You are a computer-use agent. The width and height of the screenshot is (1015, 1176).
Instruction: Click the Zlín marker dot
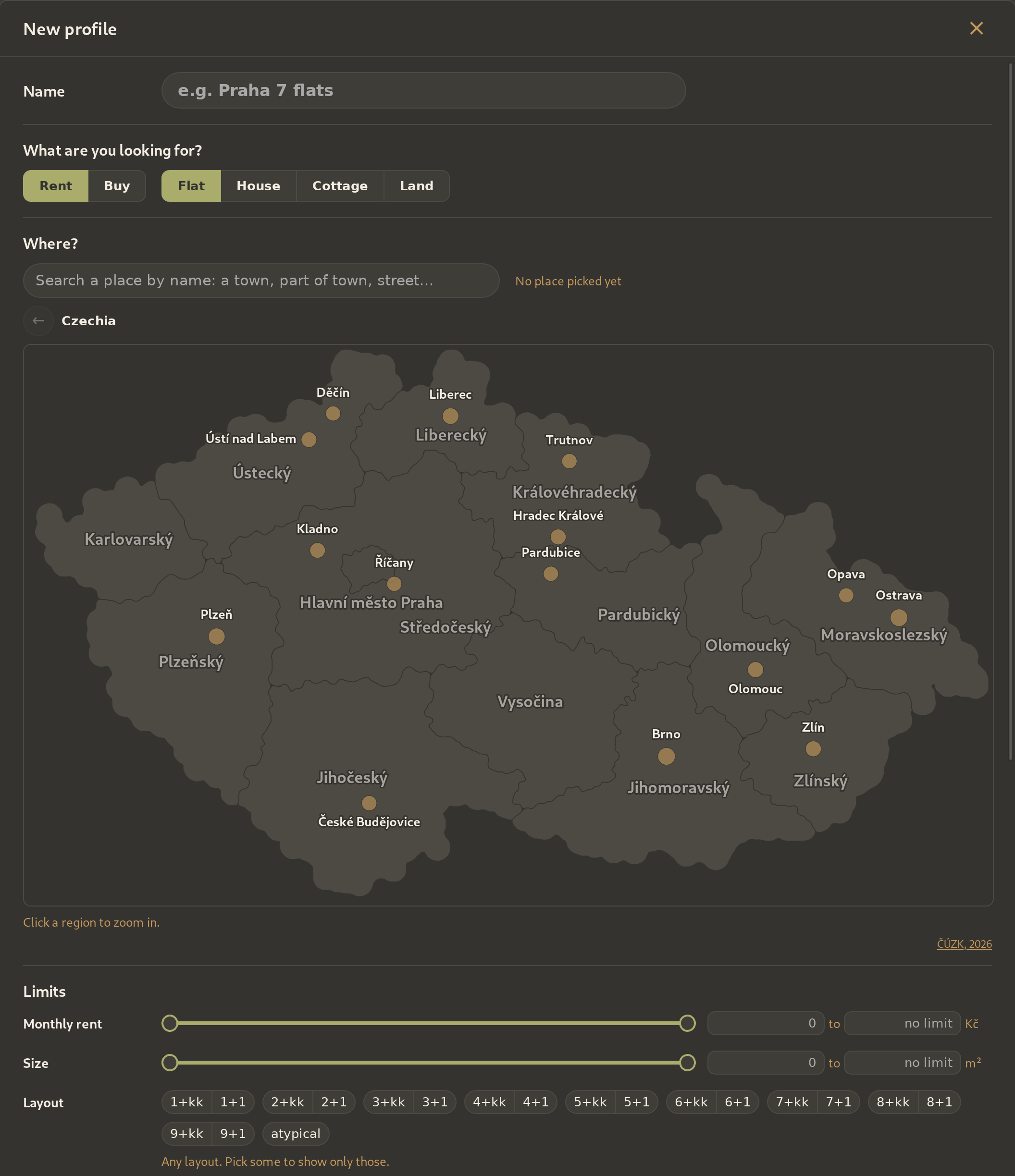click(x=813, y=748)
